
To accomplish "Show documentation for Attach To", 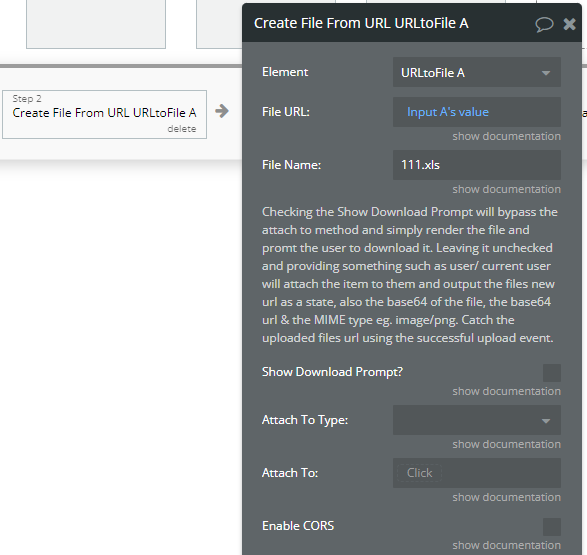I will pyautogui.click(x=507, y=497).
